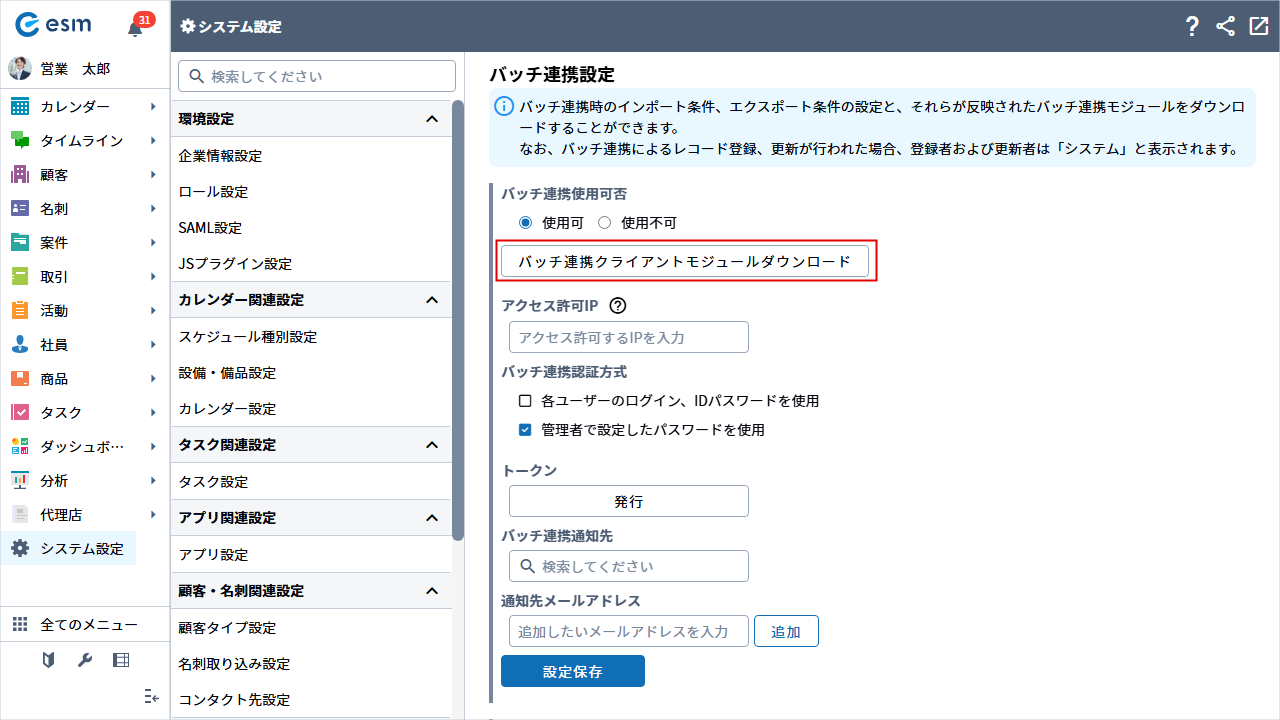
Task: Click help icon beside アクセス許可IP
Action: [x=617, y=306]
